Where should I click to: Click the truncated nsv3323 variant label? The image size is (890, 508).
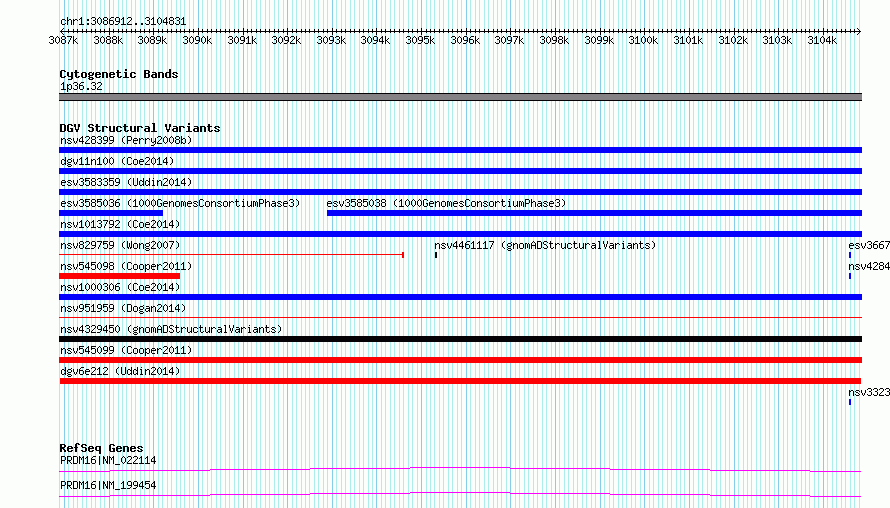coord(869,392)
